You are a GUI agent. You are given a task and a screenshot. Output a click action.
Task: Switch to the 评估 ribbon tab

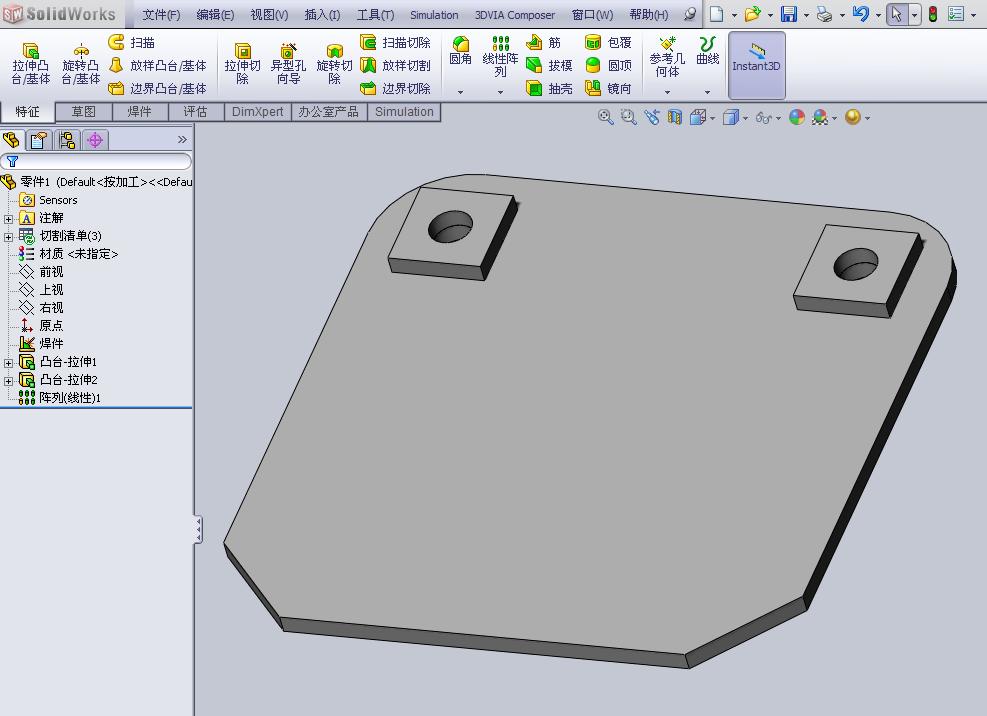tap(196, 111)
